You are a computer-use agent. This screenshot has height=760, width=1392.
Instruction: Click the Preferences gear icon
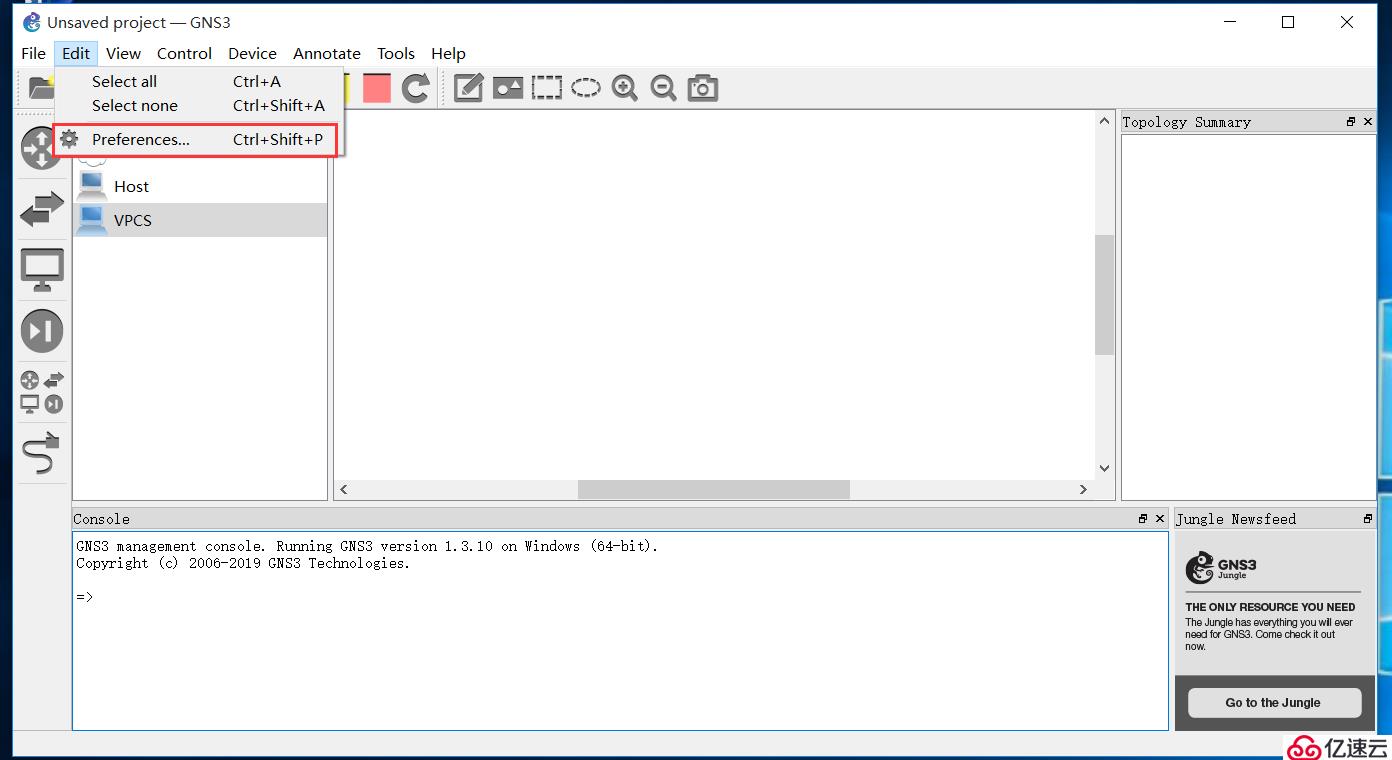click(x=69, y=139)
